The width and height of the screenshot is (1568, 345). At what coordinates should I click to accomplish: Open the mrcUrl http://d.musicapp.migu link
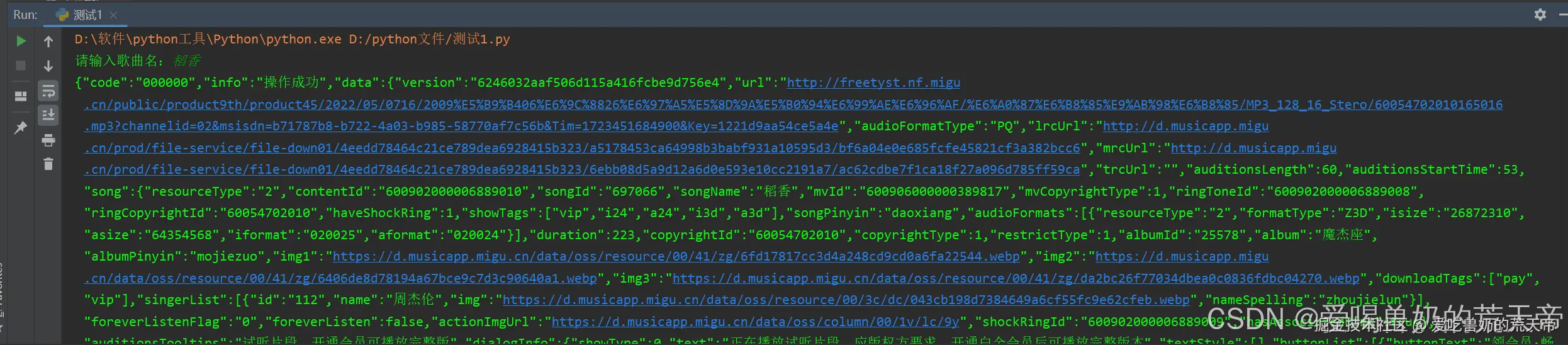pyautogui.click(x=1253, y=148)
